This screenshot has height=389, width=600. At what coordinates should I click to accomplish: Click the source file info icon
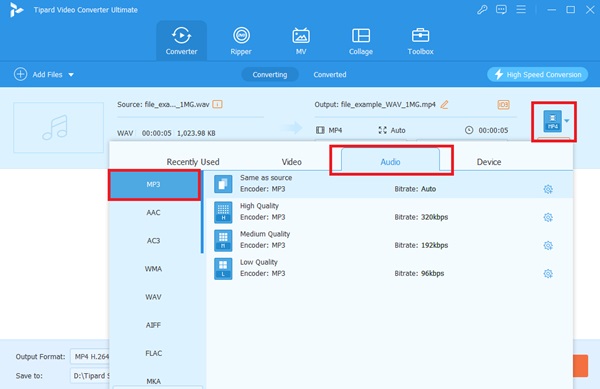coord(217,104)
